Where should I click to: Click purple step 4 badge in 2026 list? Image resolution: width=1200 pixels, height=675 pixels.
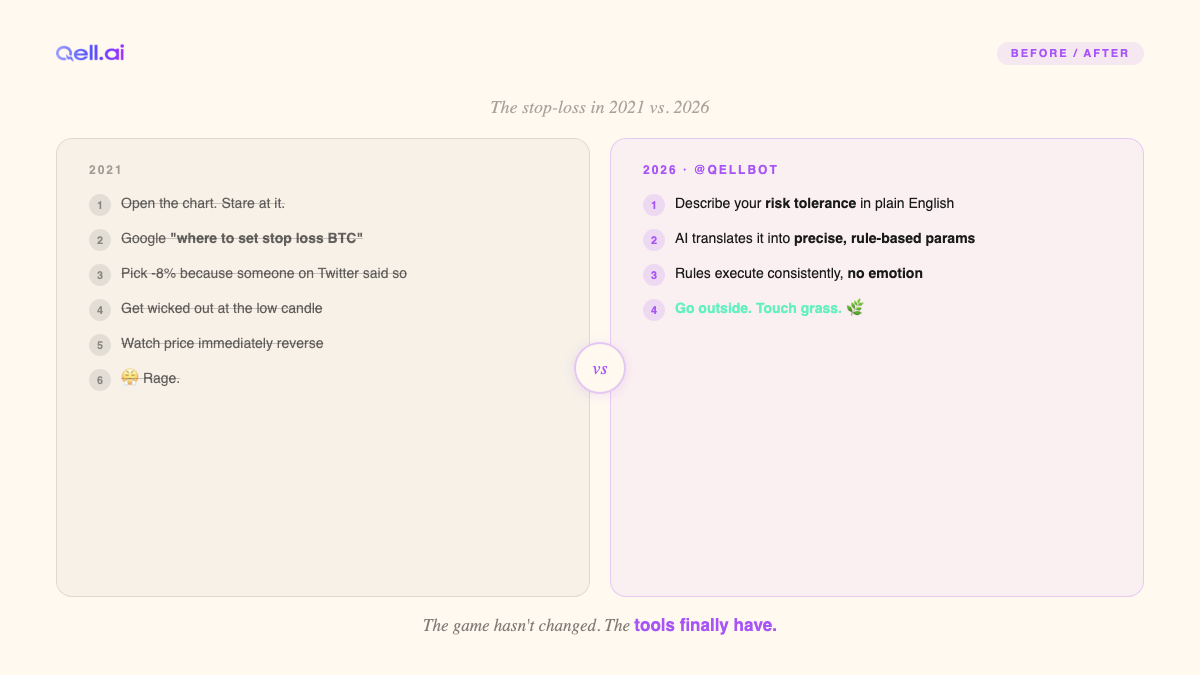click(654, 310)
